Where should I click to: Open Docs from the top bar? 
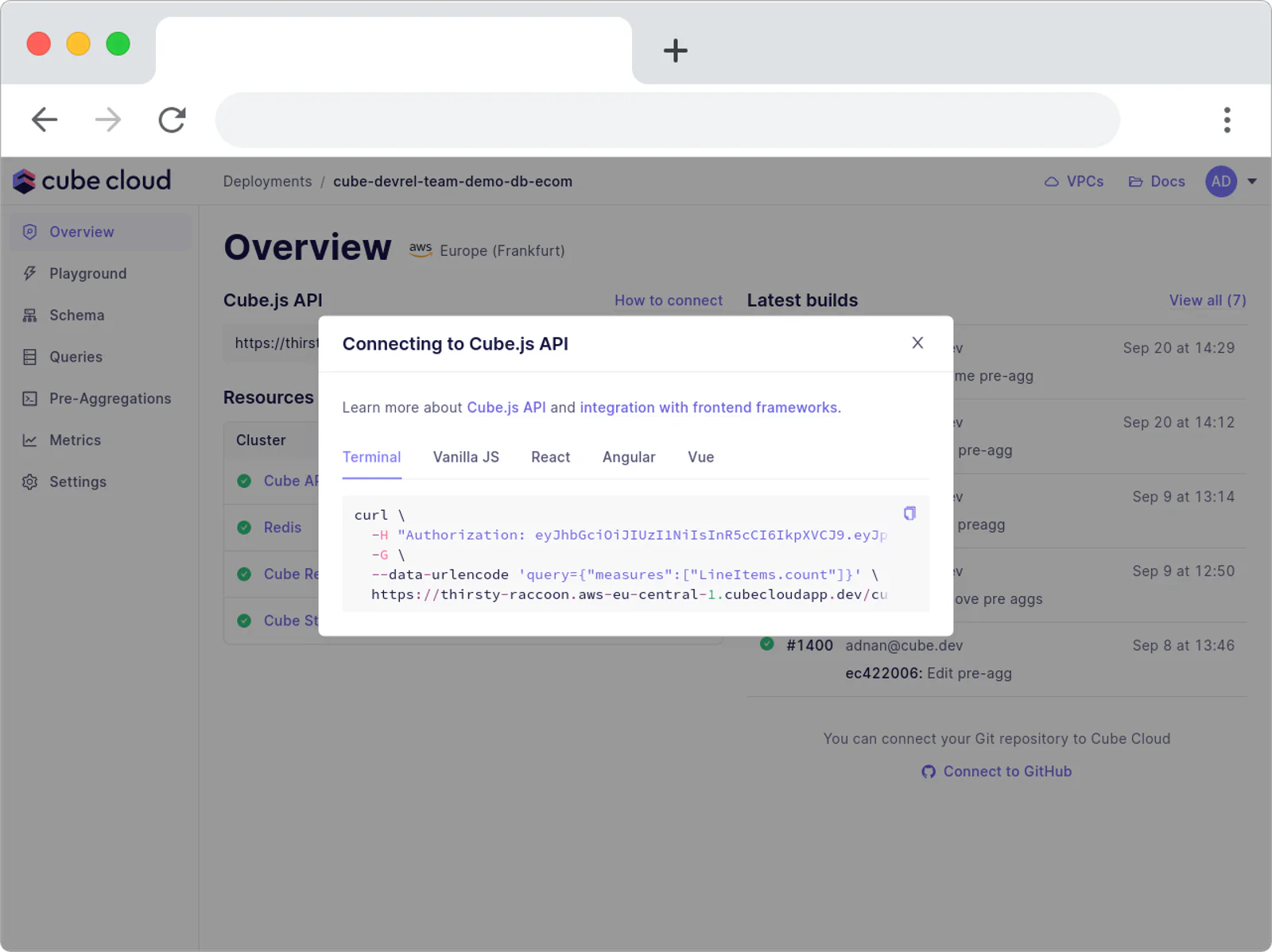pyautogui.click(x=1157, y=181)
